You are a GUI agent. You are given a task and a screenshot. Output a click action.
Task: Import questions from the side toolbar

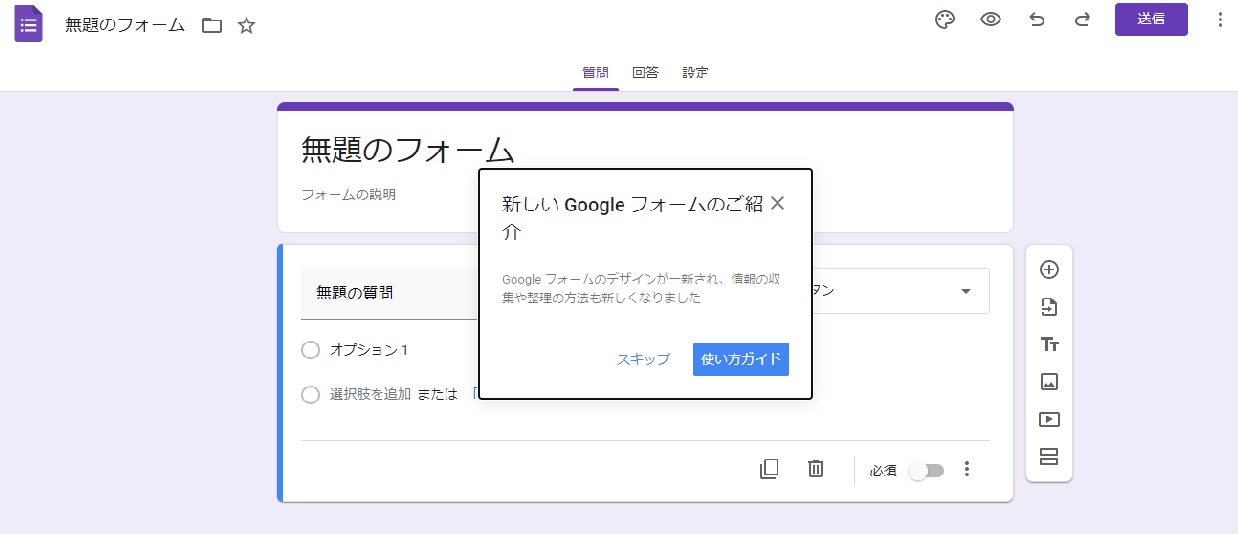point(1049,307)
